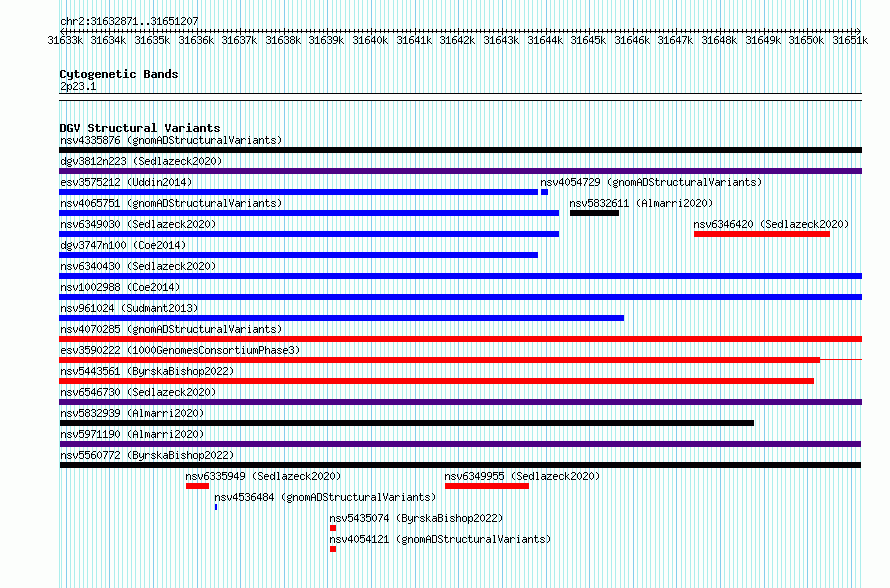The width and height of the screenshot is (890, 588).
Task: Open the dgv3812n223 Sedlazeck2020 label
Action: click(141, 161)
